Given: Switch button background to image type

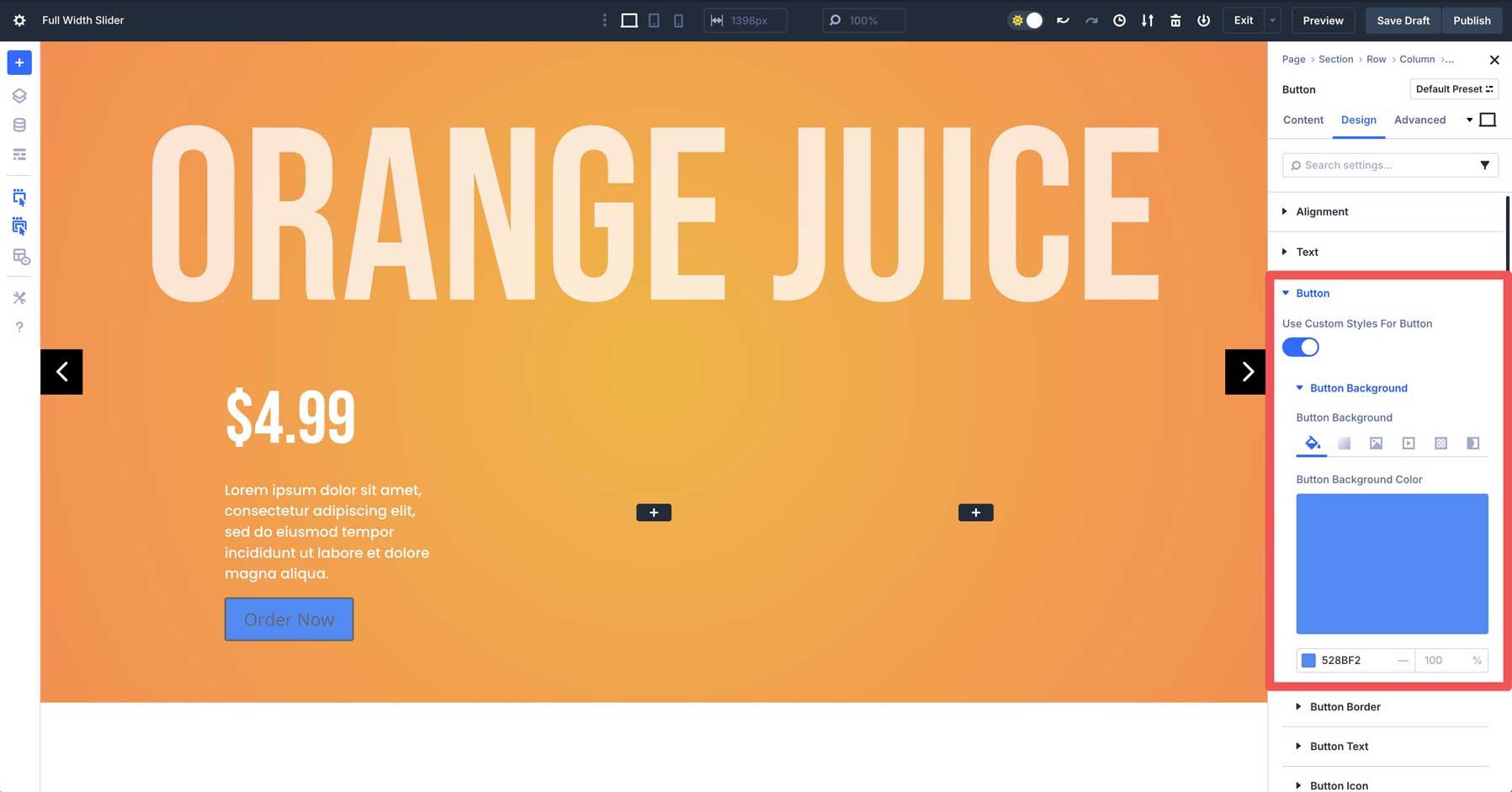Looking at the screenshot, I should click(x=1376, y=443).
